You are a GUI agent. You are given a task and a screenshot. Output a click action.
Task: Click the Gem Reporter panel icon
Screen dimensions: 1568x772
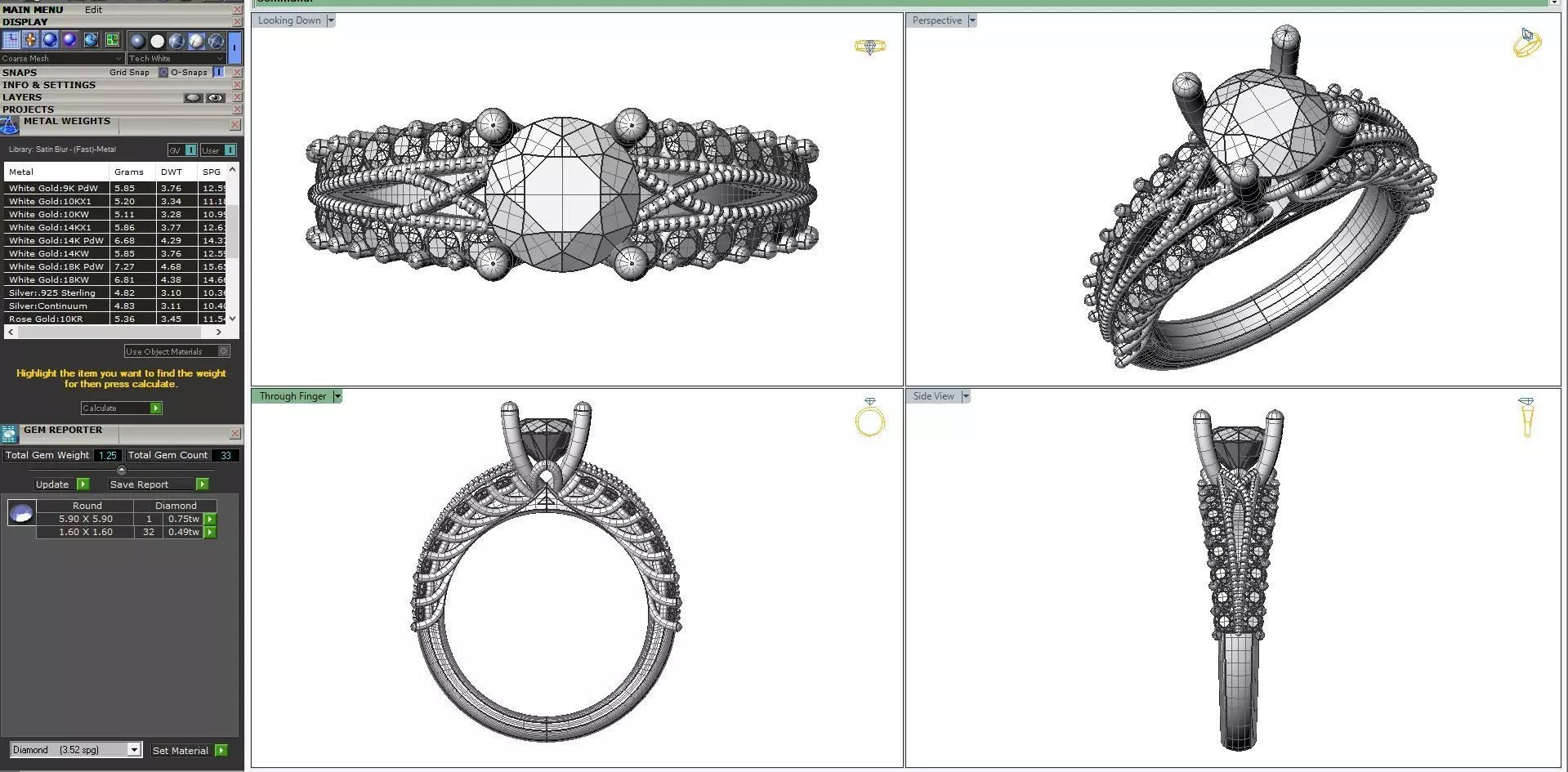click(9, 434)
